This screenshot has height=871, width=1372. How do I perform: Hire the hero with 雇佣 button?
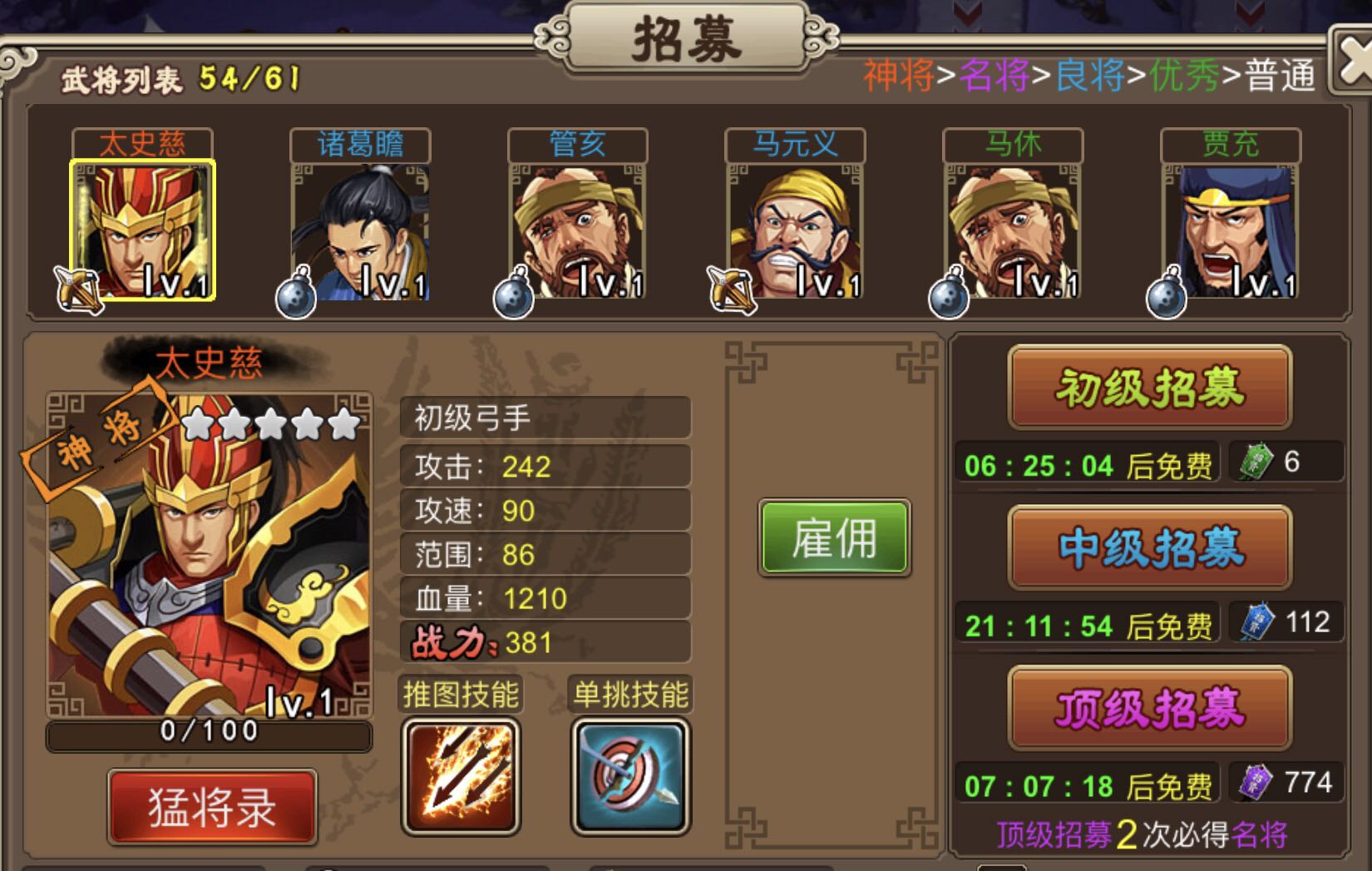click(835, 537)
